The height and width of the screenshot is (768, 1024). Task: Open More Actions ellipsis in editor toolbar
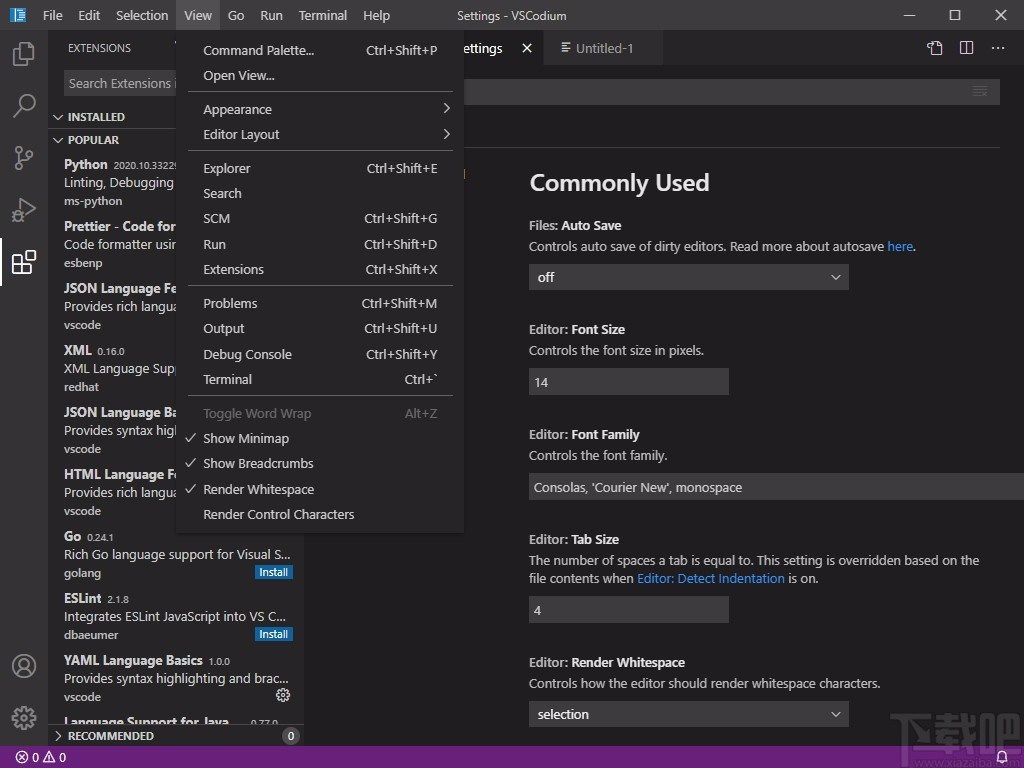(x=997, y=47)
